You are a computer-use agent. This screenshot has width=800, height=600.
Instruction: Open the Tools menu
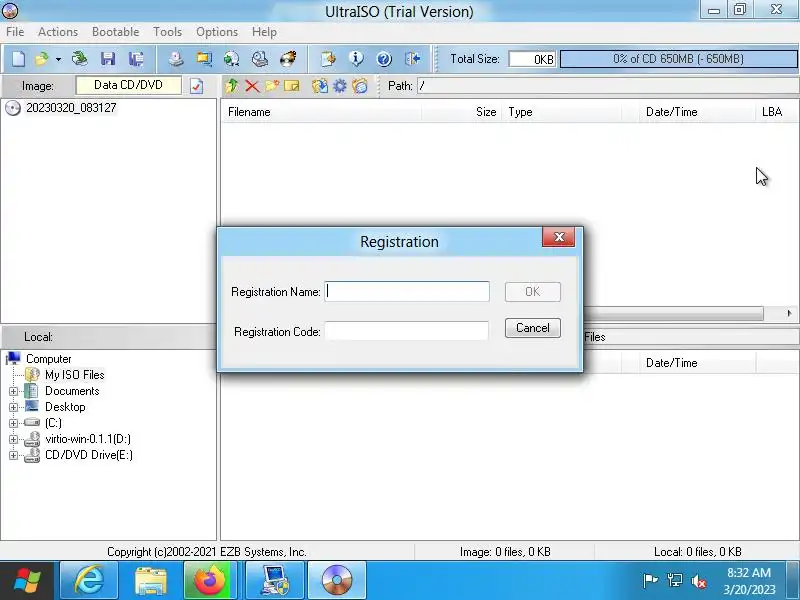[167, 32]
